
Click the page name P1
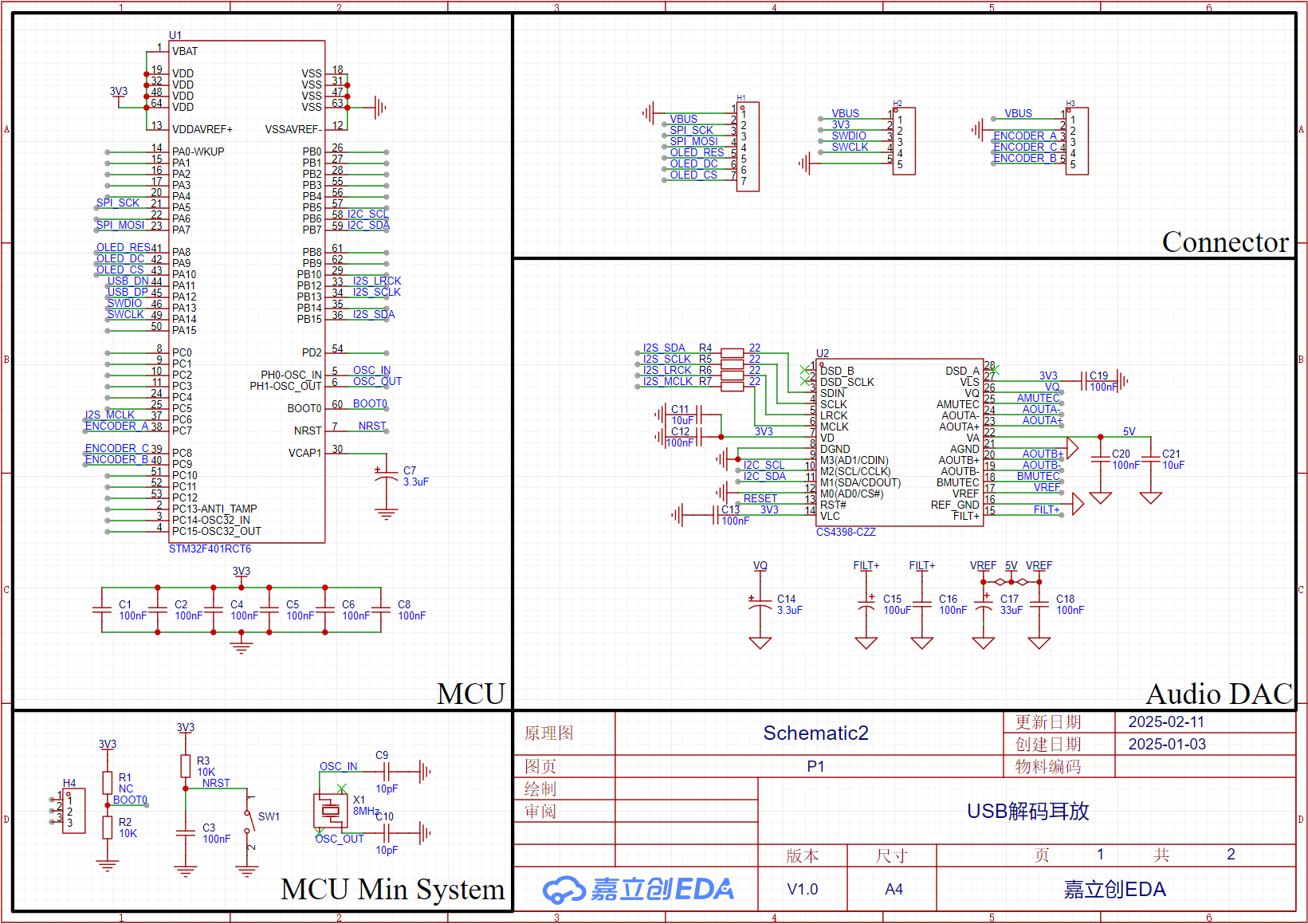pyautogui.click(x=815, y=766)
